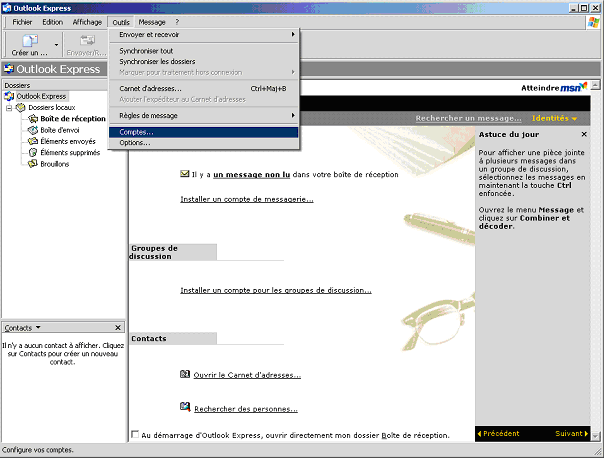Image resolution: width=604 pixels, height=459 pixels.
Task: Click the vertical scrollbar up arrow
Action: click(x=596, y=85)
